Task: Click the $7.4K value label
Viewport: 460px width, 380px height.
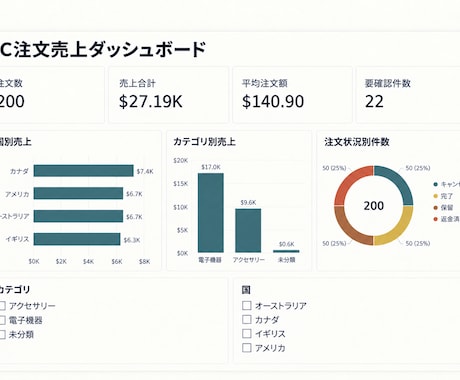Action: [x=145, y=171]
